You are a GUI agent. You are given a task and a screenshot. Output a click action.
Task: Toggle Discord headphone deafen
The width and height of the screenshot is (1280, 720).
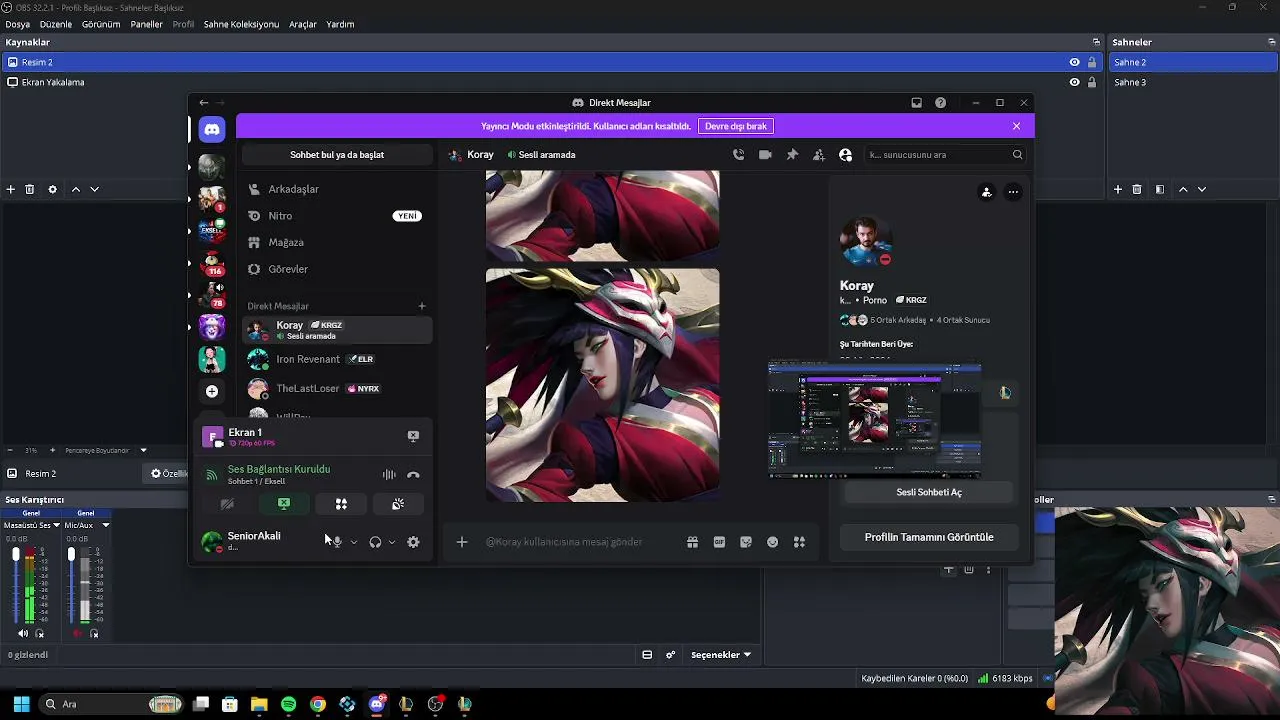pyautogui.click(x=375, y=542)
